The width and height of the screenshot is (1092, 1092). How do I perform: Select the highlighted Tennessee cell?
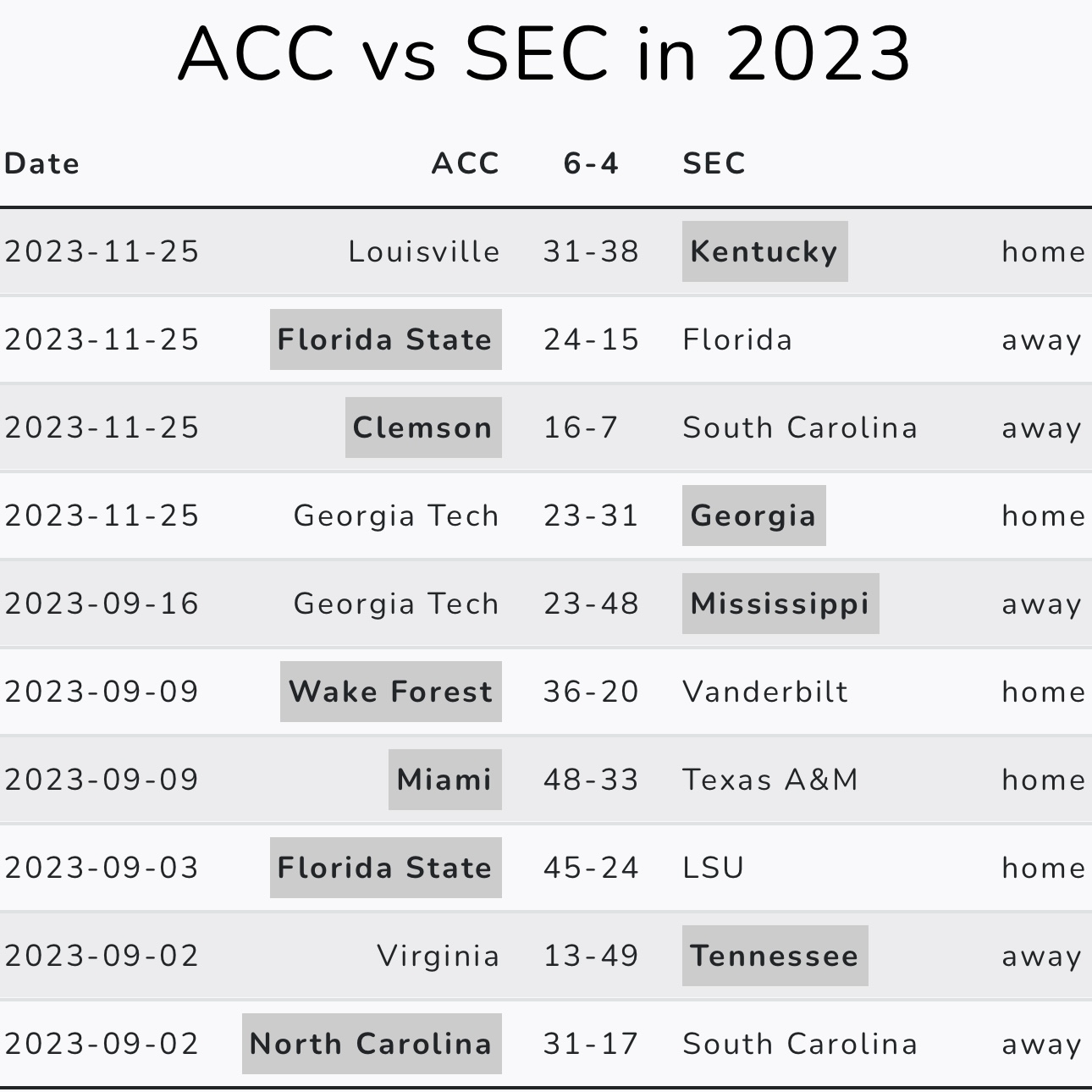click(x=775, y=956)
